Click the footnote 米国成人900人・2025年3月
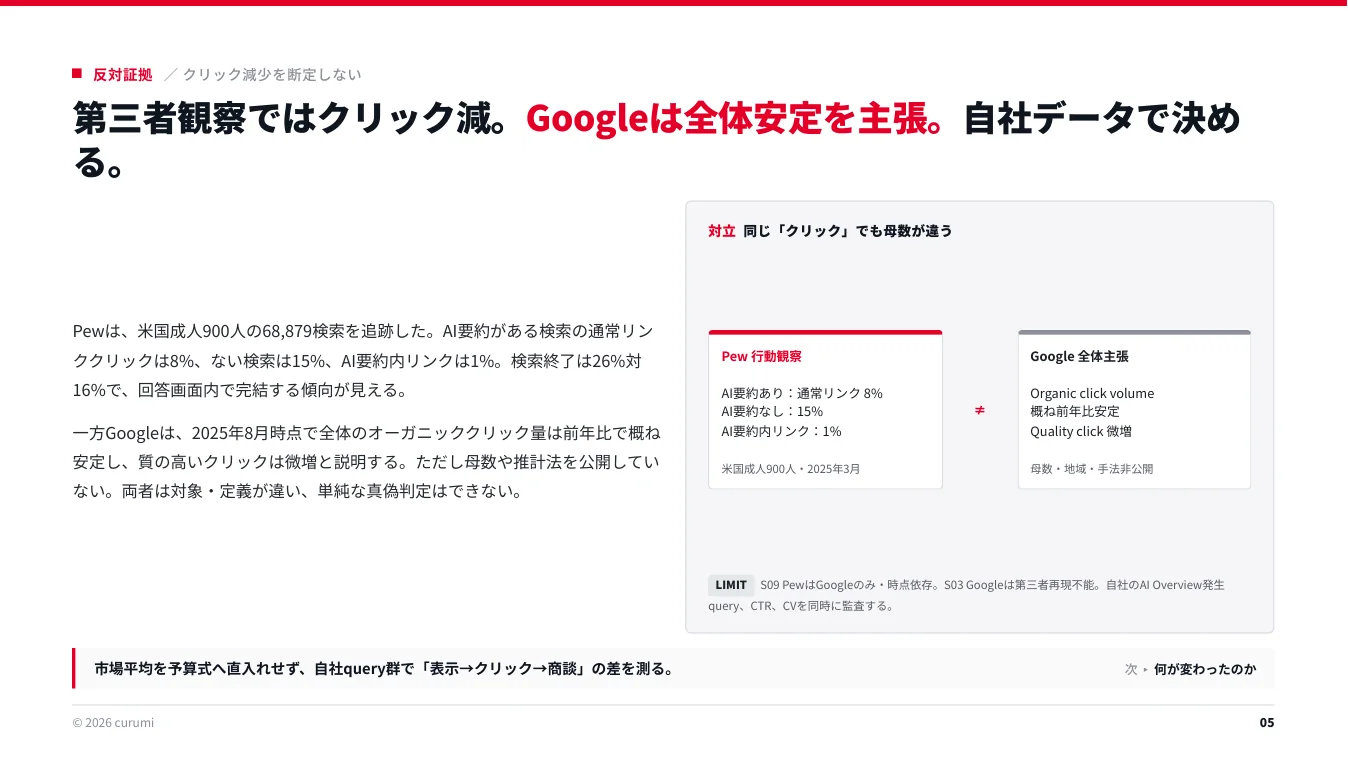This screenshot has height=757, width=1348. pyautogui.click(x=791, y=468)
